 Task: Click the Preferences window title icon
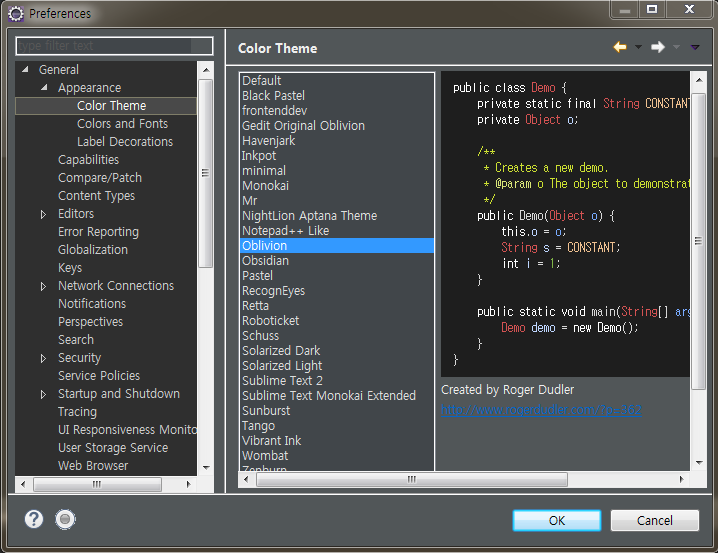[x=15, y=13]
